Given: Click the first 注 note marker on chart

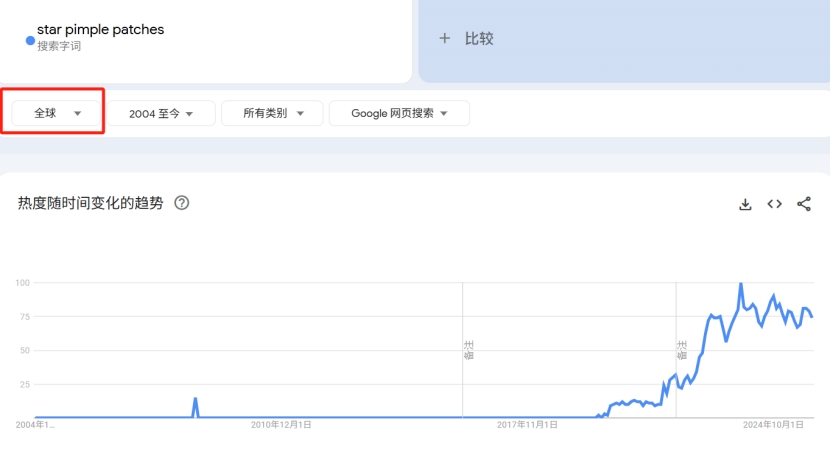Looking at the screenshot, I should point(468,349).
